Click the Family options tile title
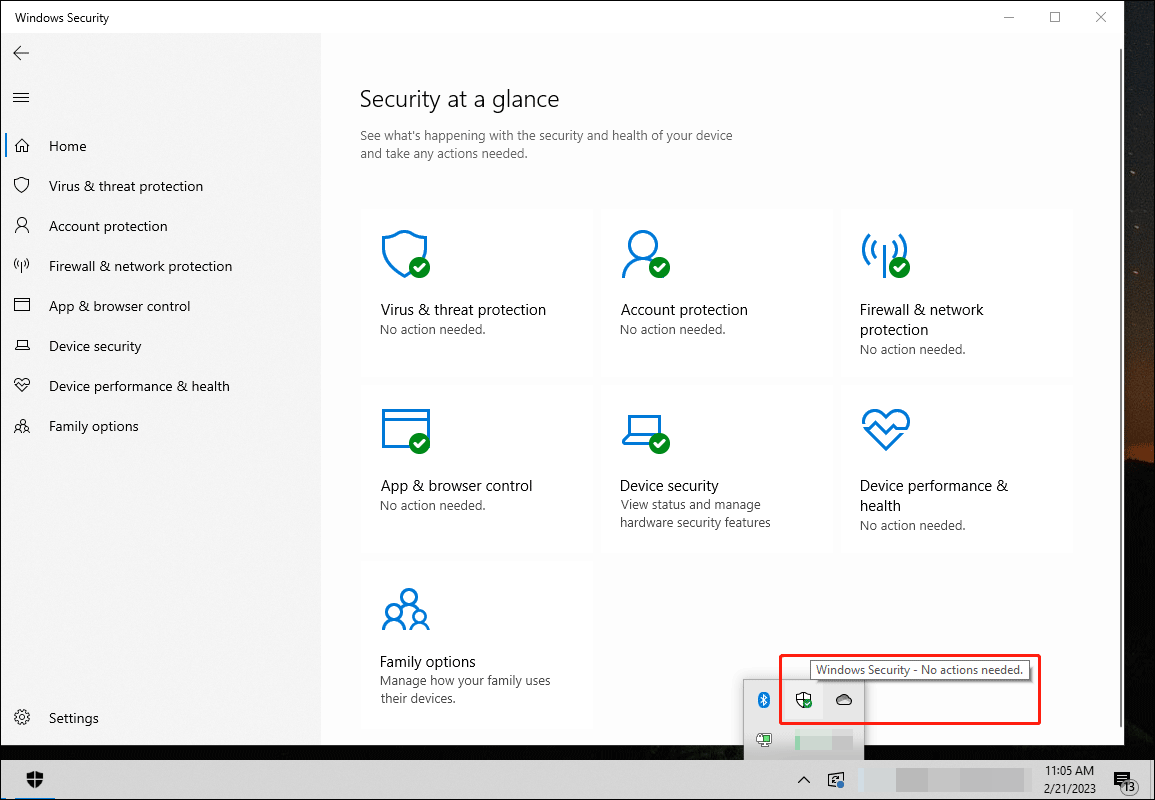Viewport: 1155px width, 800px height. [428, 662]
